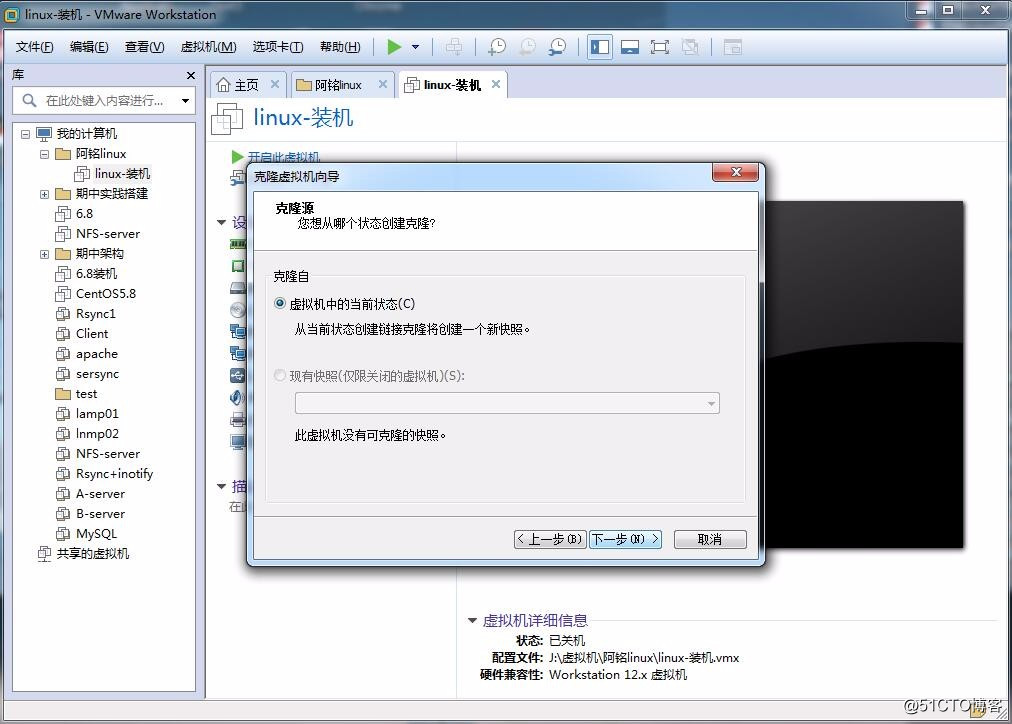Select the Client VM icon
1012x724 pixels.
pyautogui.click(x=63, y=334)
